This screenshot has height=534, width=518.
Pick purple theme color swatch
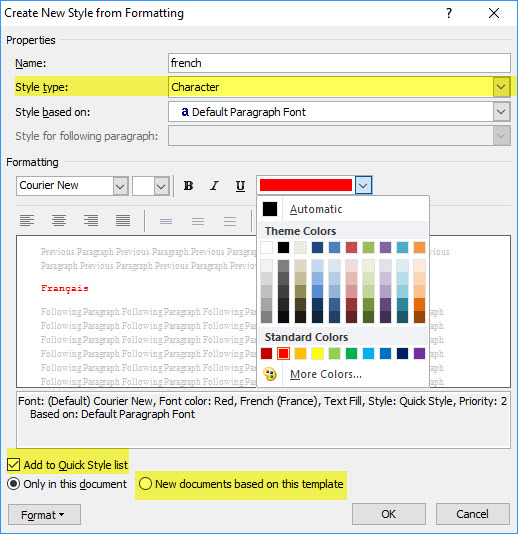click(x=386, y=248)
